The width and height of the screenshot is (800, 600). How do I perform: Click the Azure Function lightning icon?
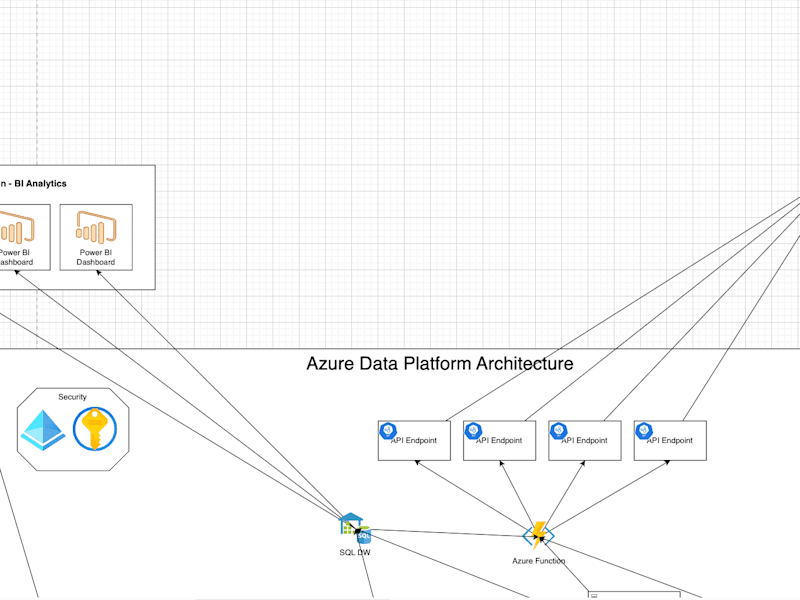(539, 536)
